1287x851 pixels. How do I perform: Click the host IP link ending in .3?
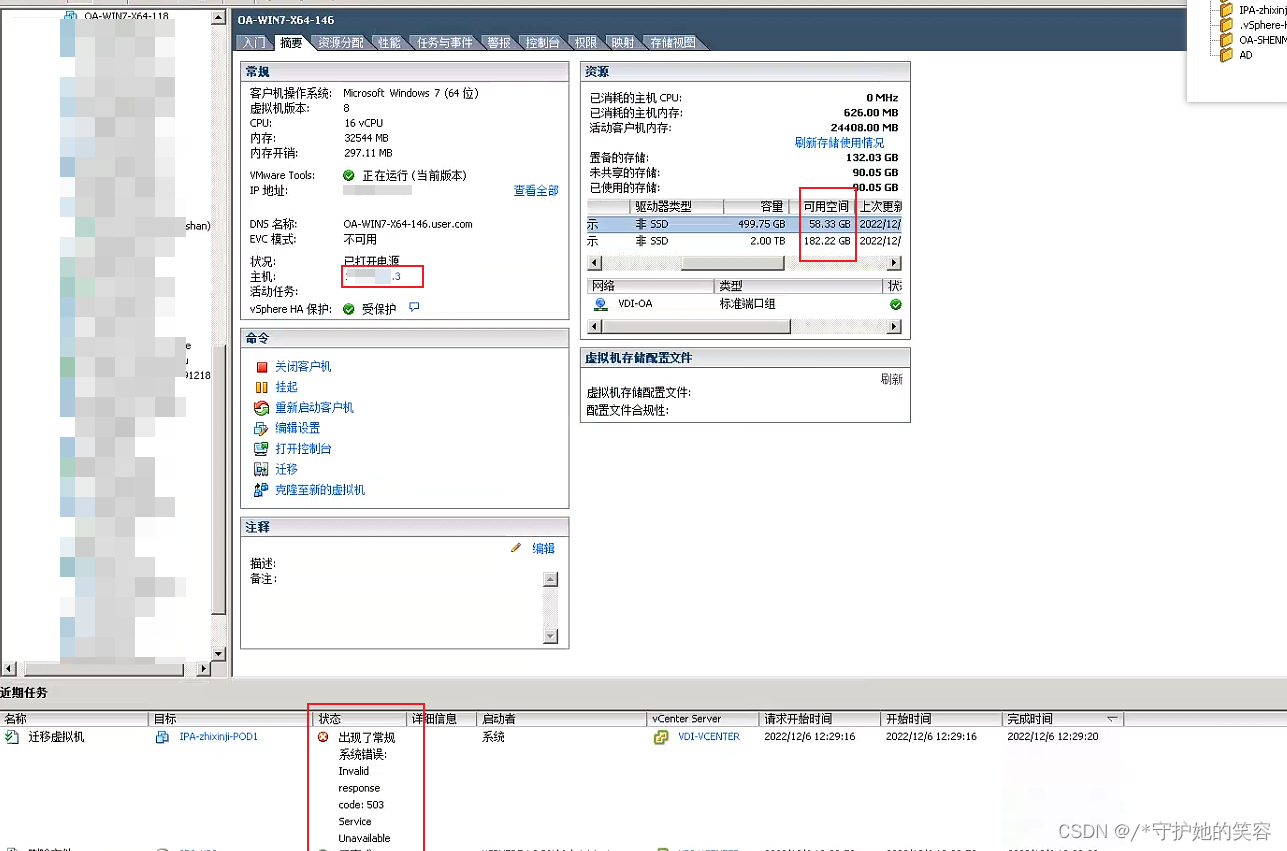click(372, 276)
